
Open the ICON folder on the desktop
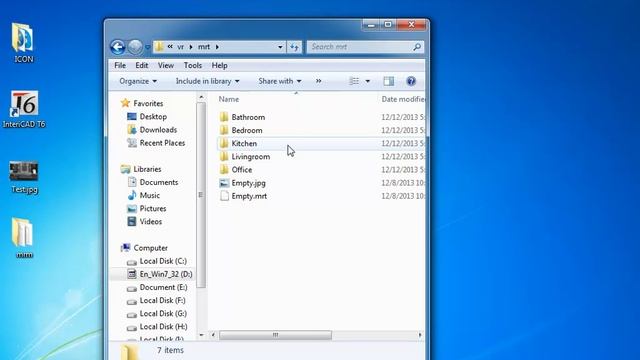pyautogui.click(x=23, y=43)
